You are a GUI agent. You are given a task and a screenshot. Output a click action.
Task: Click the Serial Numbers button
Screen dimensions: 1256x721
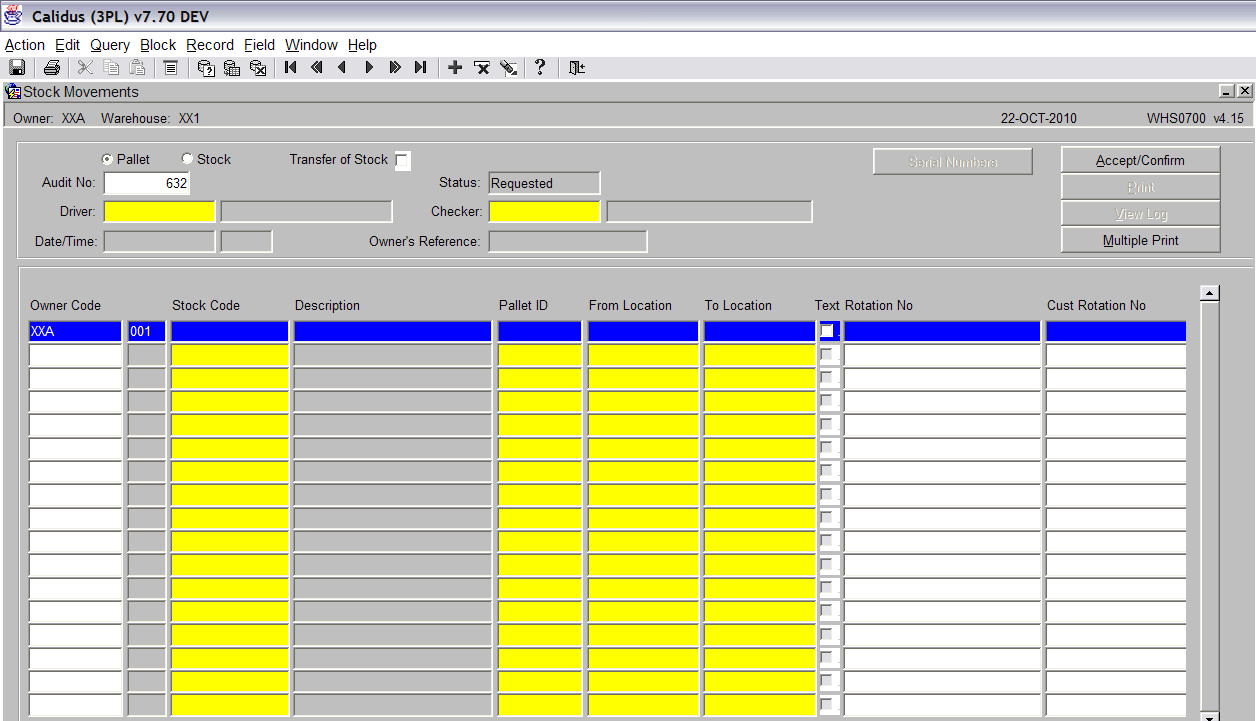tap(953, 161)
